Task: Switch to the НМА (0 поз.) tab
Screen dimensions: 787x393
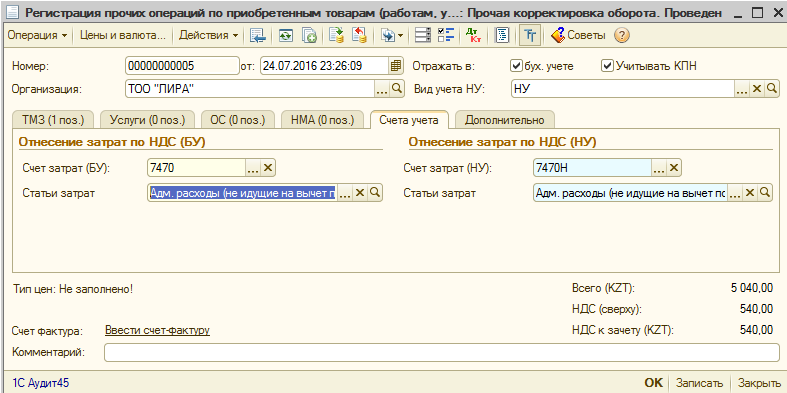Action: click(322, 120)
